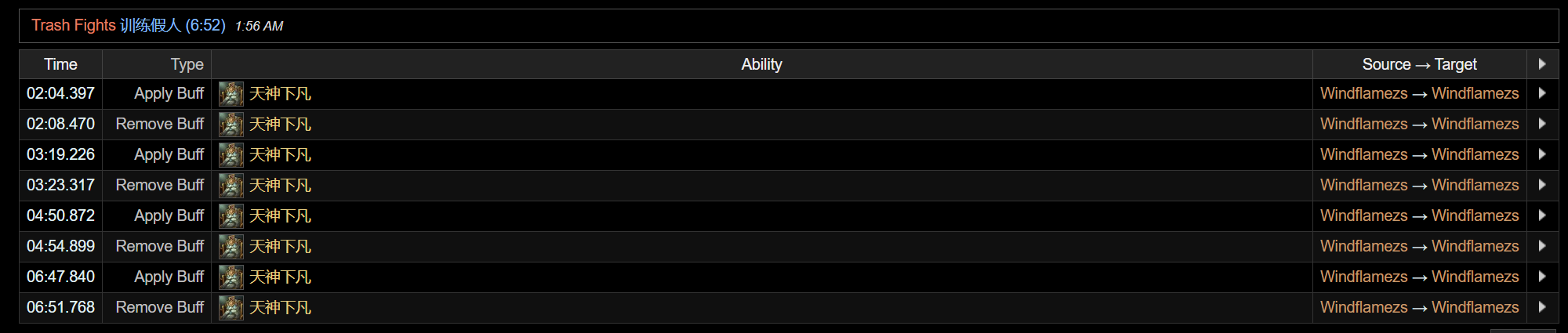Click ability icon in 06:47.840 row
Viewport: 1568px width, 333px height.
230,277
